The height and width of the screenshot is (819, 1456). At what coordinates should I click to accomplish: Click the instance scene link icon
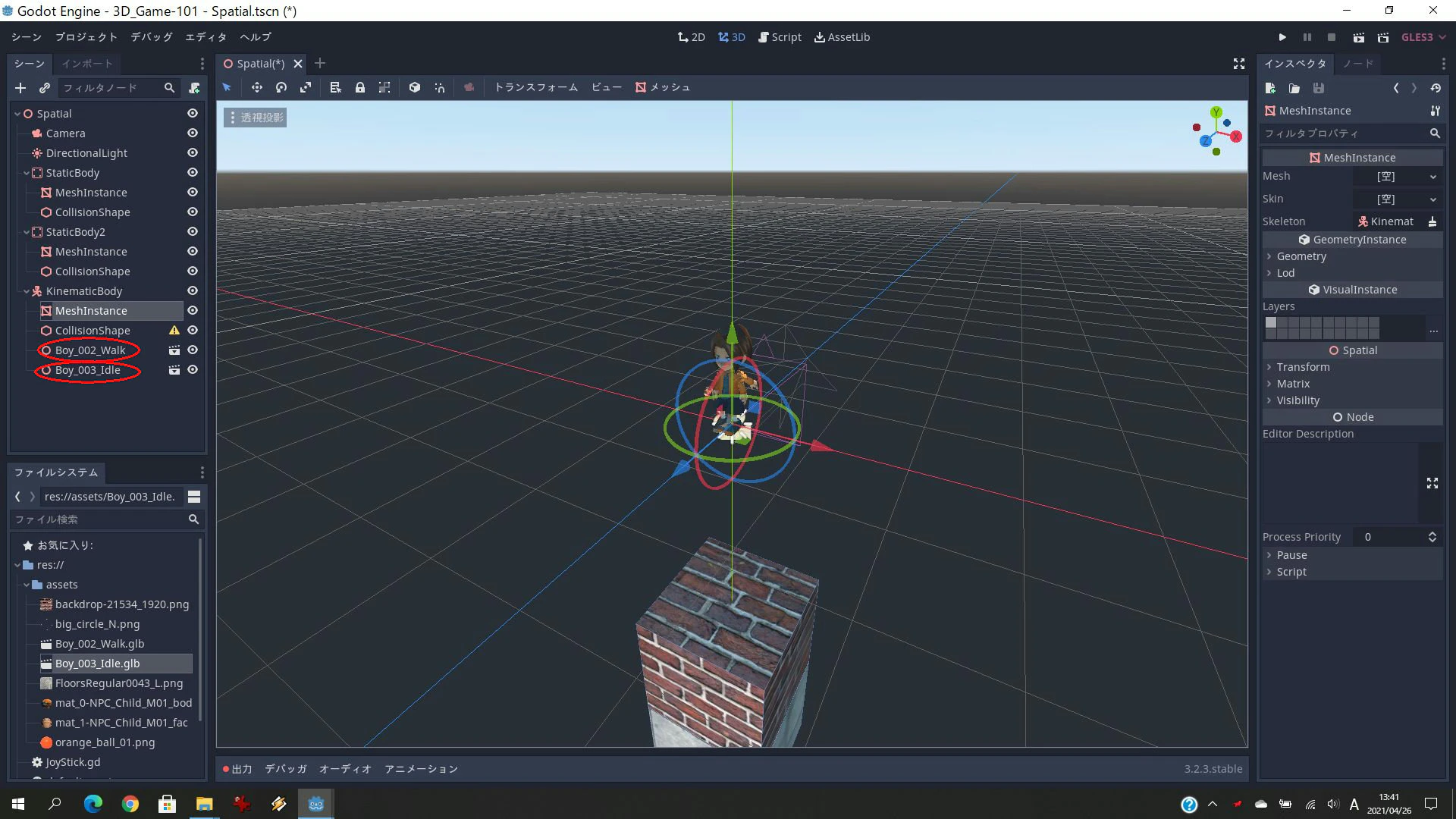click(45, 88)
